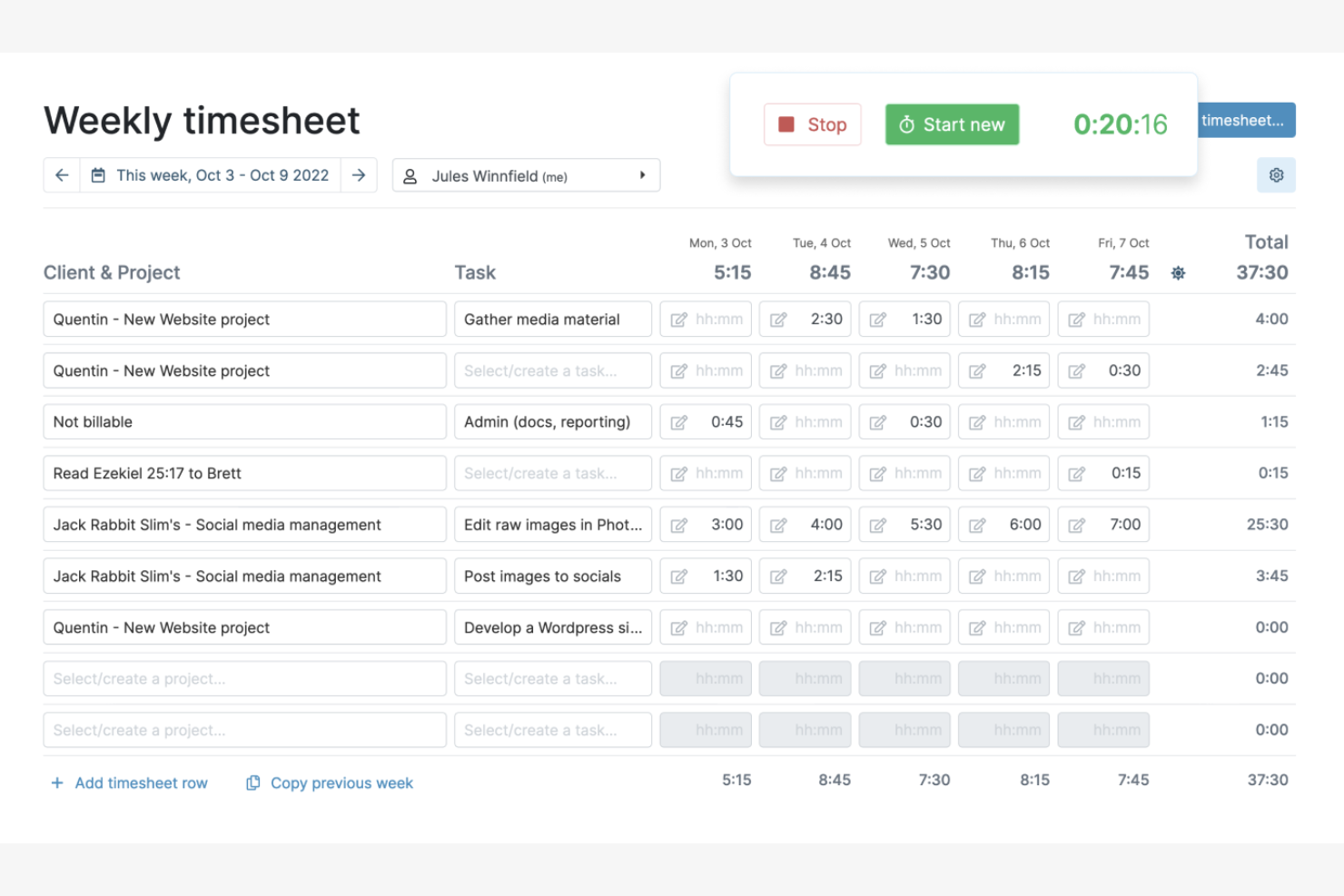Start a new timer

tap(952, 124)
